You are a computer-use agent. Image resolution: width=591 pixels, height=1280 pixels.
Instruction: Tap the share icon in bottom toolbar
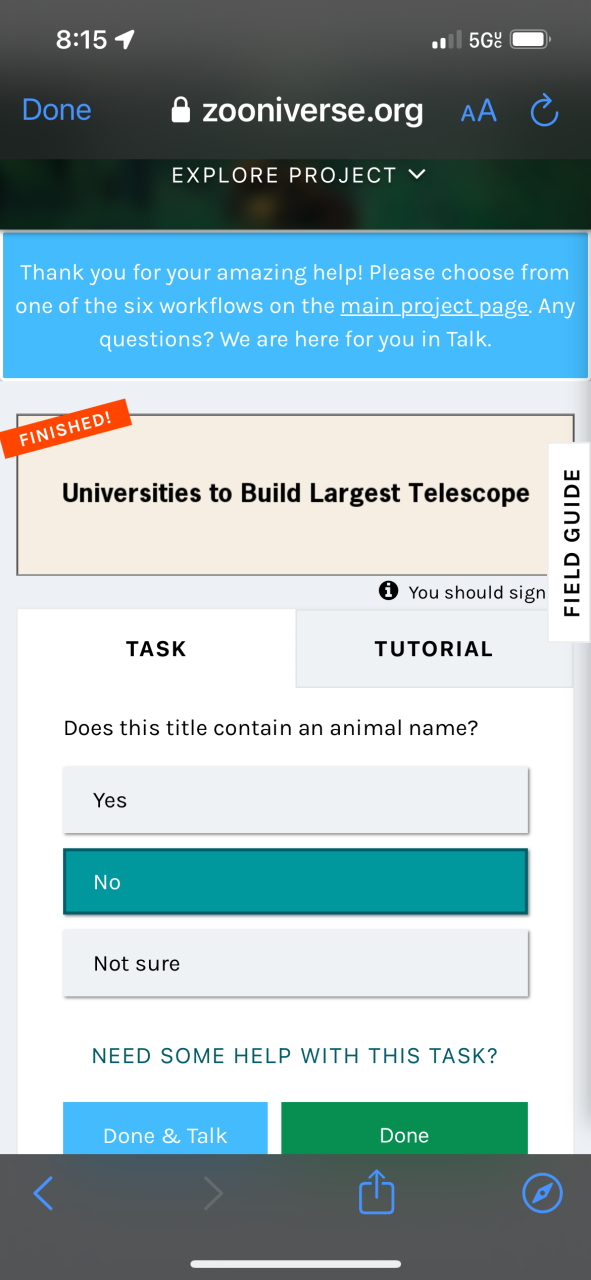377,1193
